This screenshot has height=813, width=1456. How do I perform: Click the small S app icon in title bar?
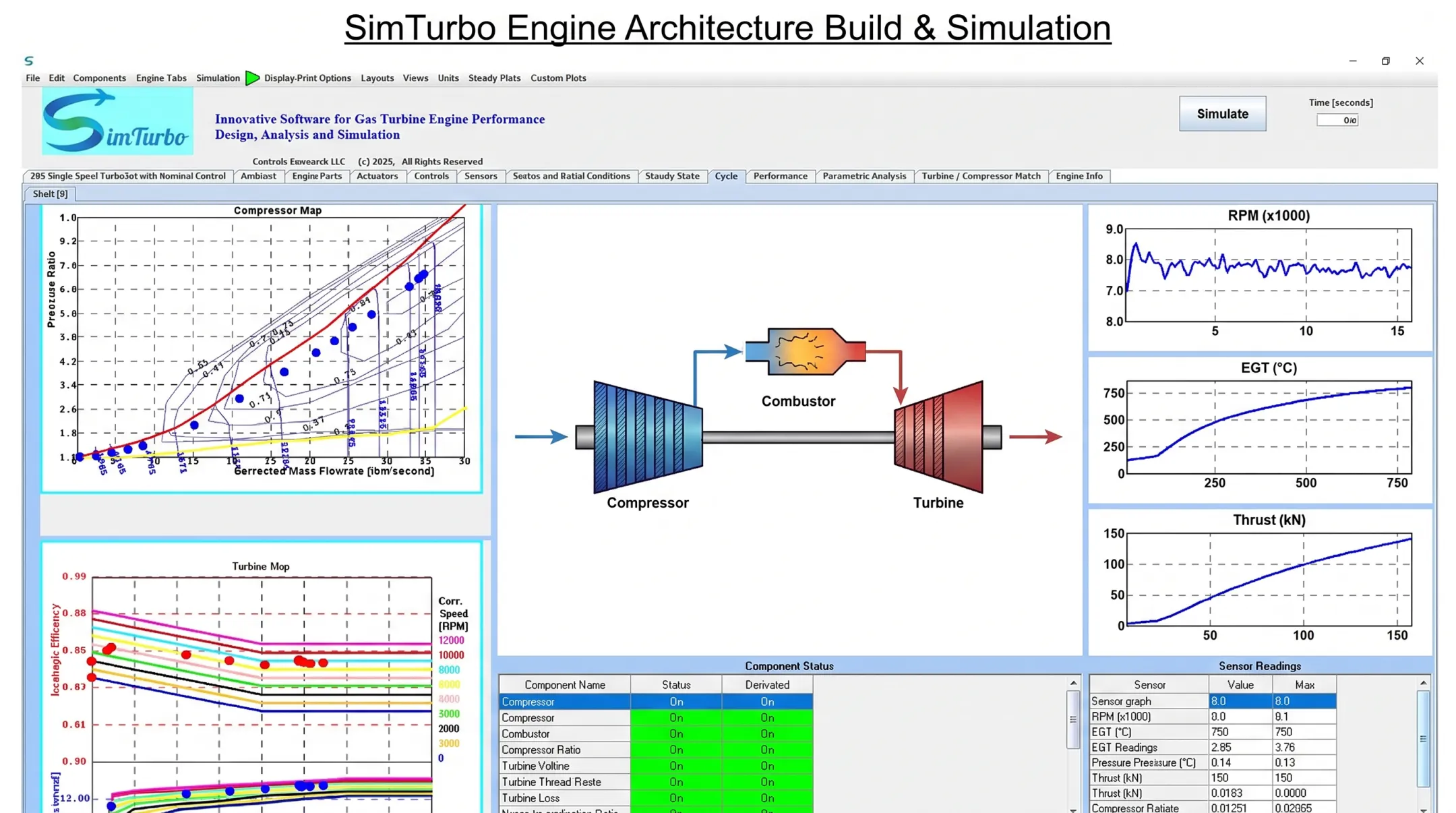click(29, 61)
